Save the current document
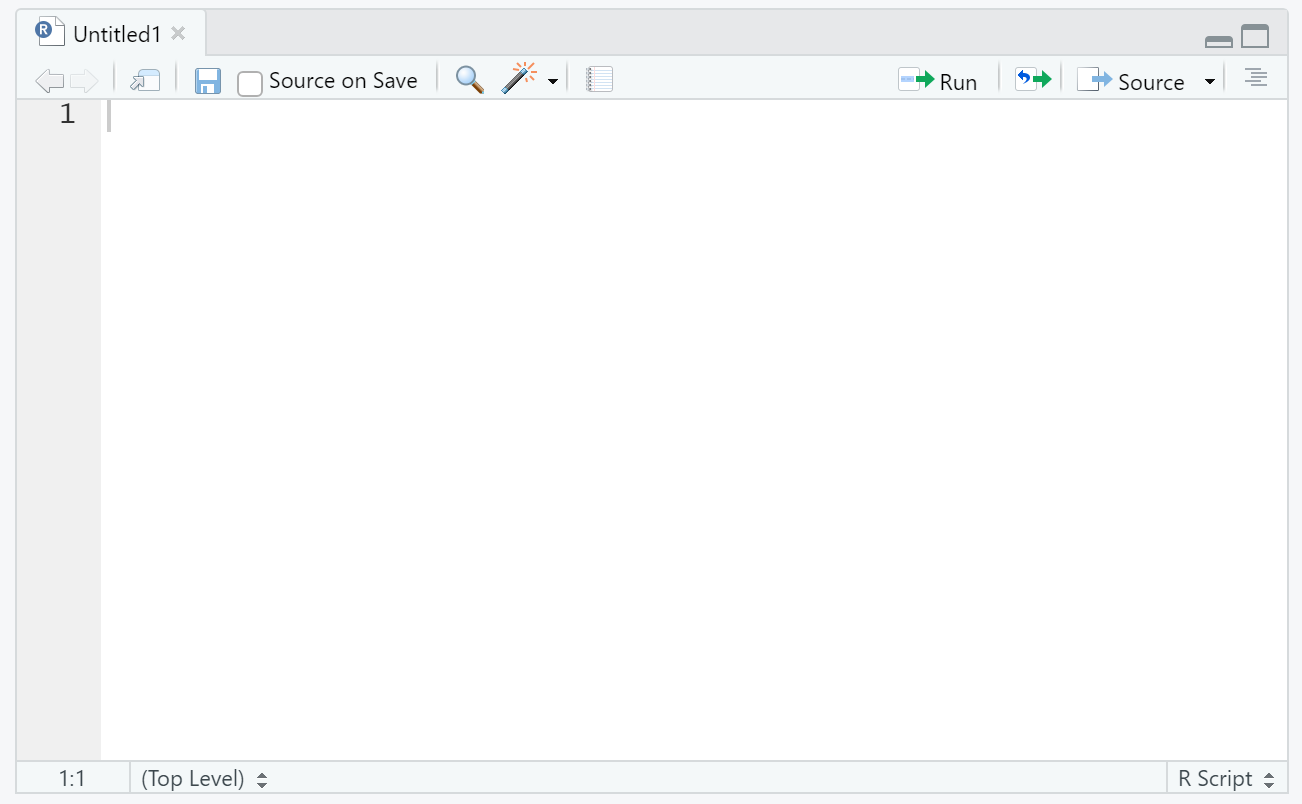Viewport: 1302px width, 804px height. tap(207, 81)
